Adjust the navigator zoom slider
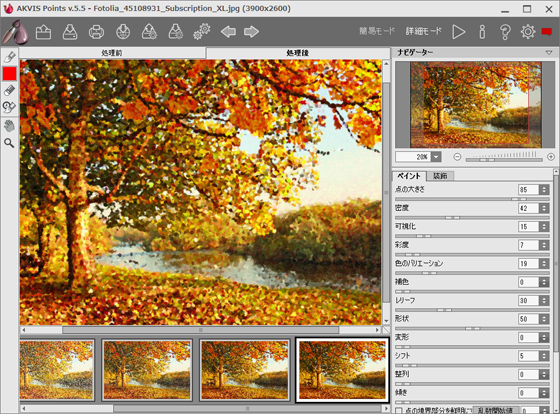This screenshot has height=414, width=560. [504, 160]
